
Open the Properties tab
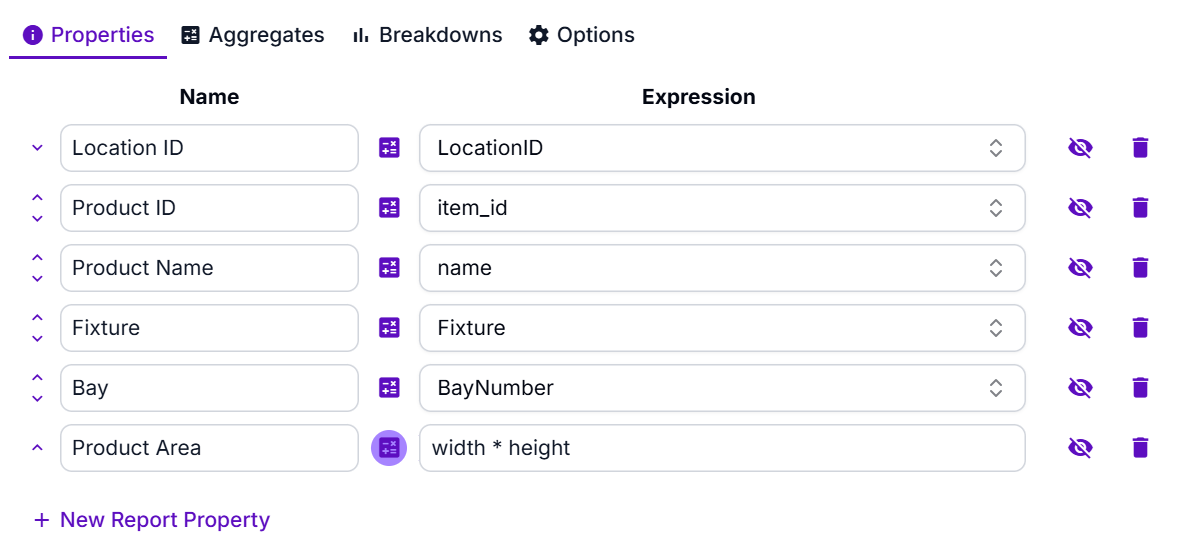pyautogui.click(x=88, y=35)
